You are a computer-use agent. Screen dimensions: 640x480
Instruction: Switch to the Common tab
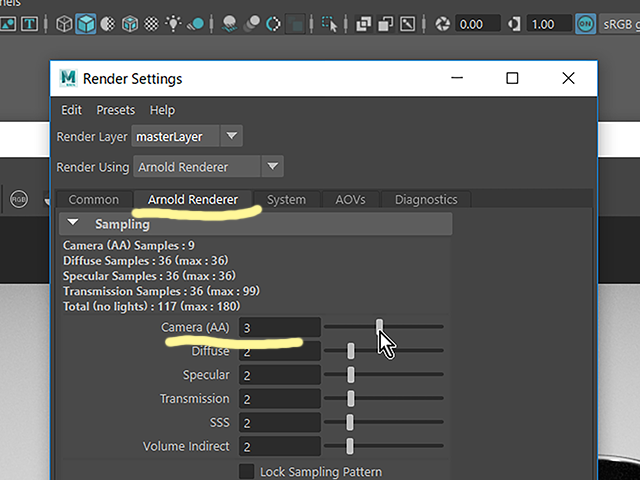(x=94, y=200)
